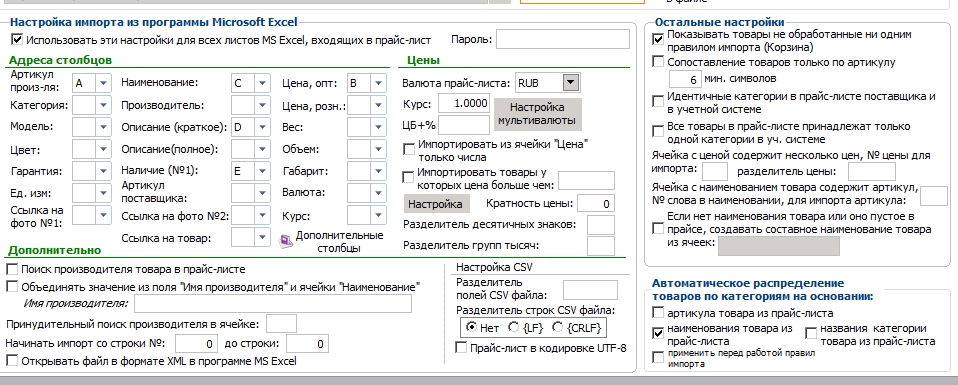Toggle Показывать товары не обработанные (Корзина)
This screenshot has width=958, height=385.
click(658, 40)
